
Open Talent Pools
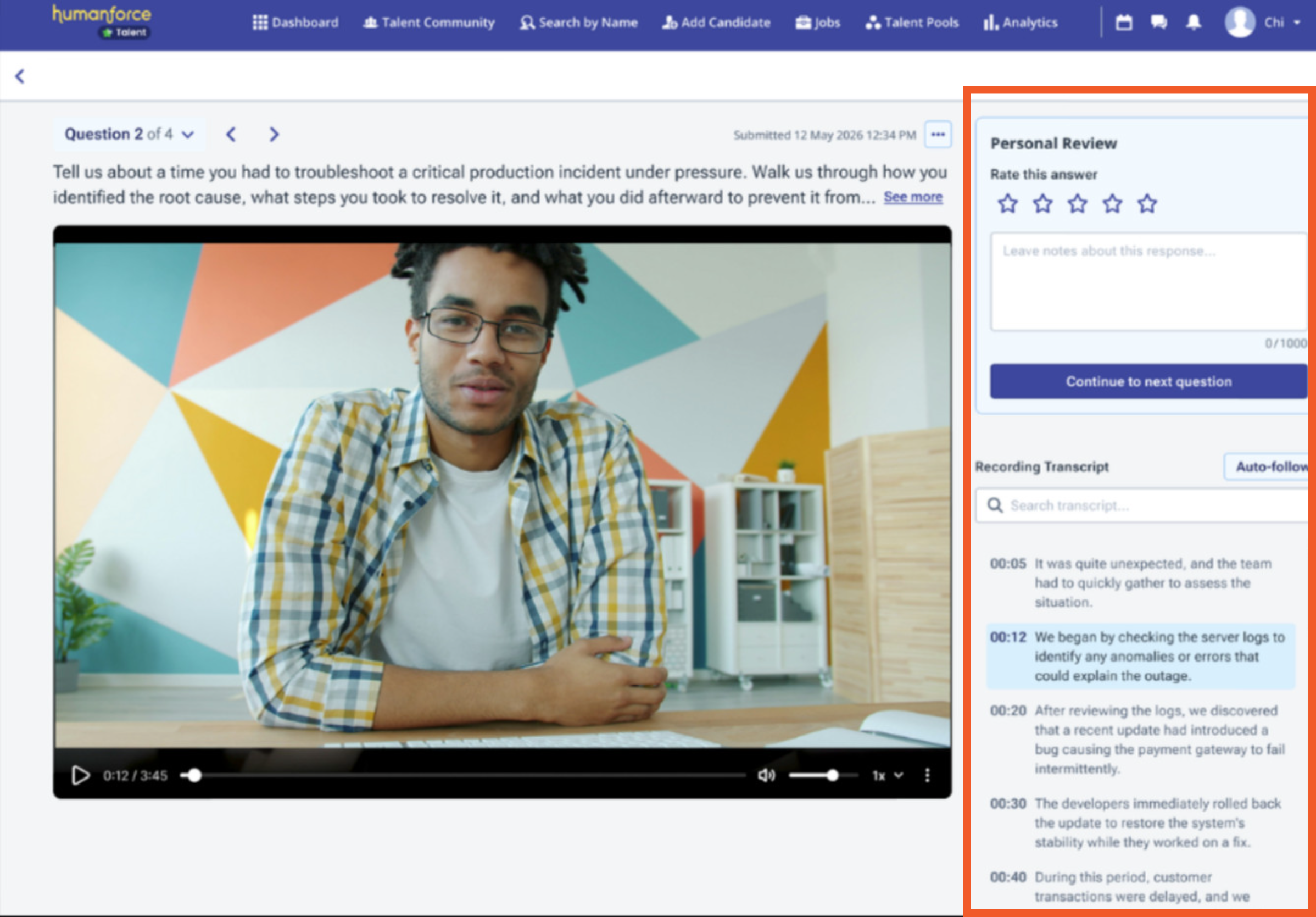(912, 23)
